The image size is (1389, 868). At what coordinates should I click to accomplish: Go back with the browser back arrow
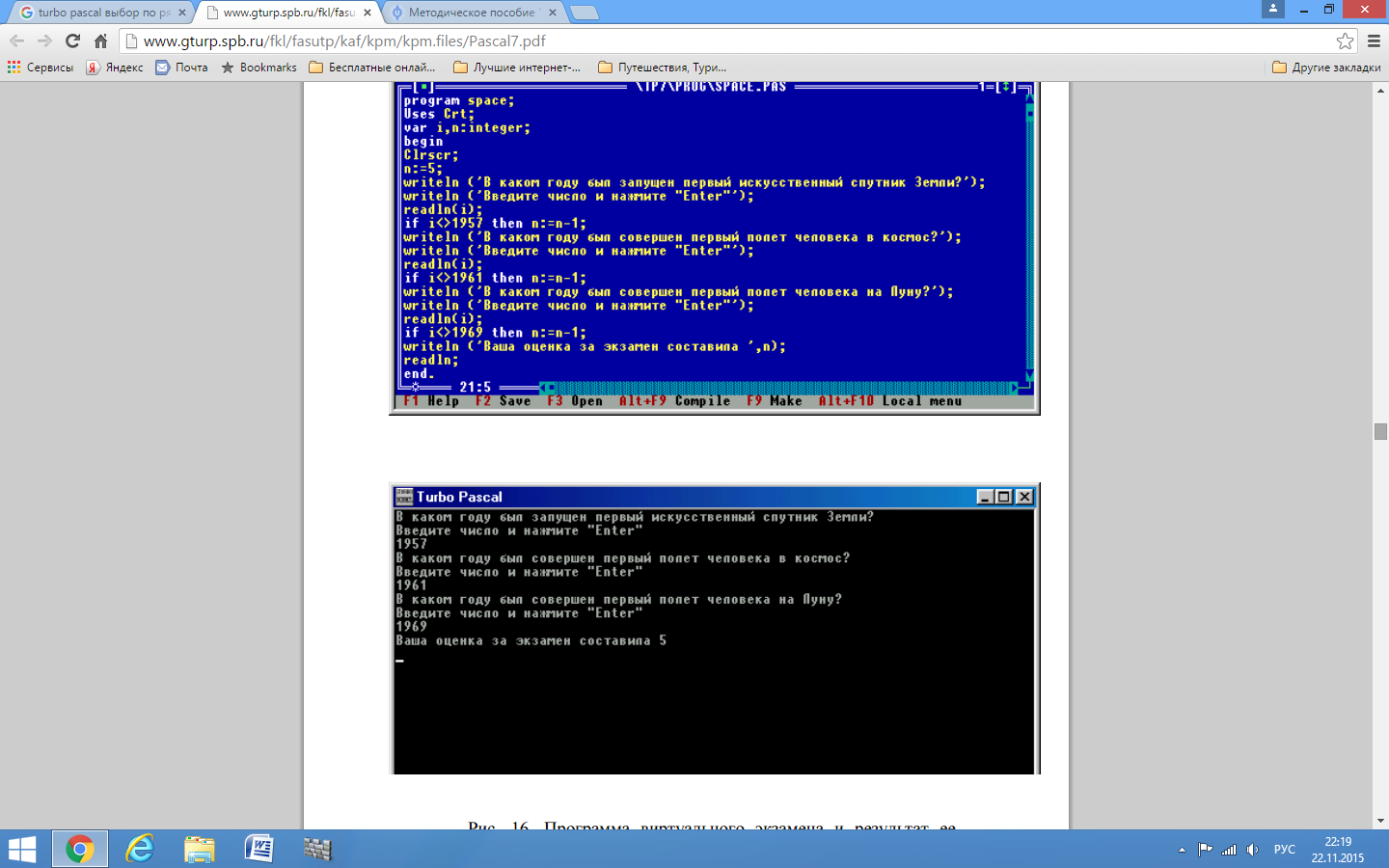coord(16,41)
